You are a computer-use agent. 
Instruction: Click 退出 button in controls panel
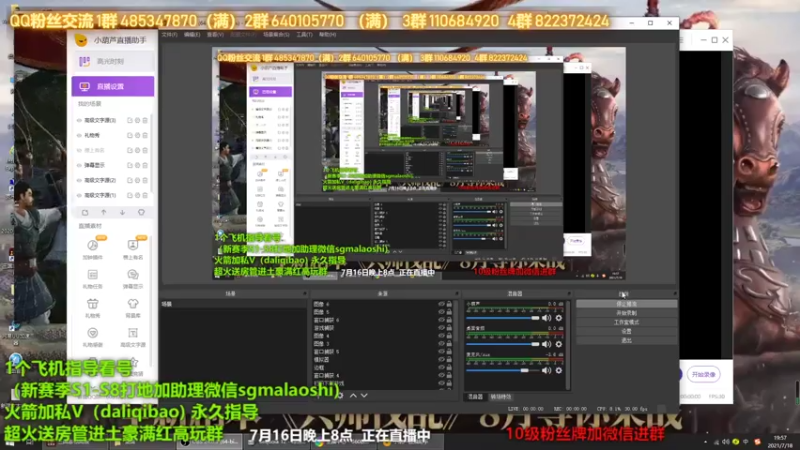tap(627, 340)
